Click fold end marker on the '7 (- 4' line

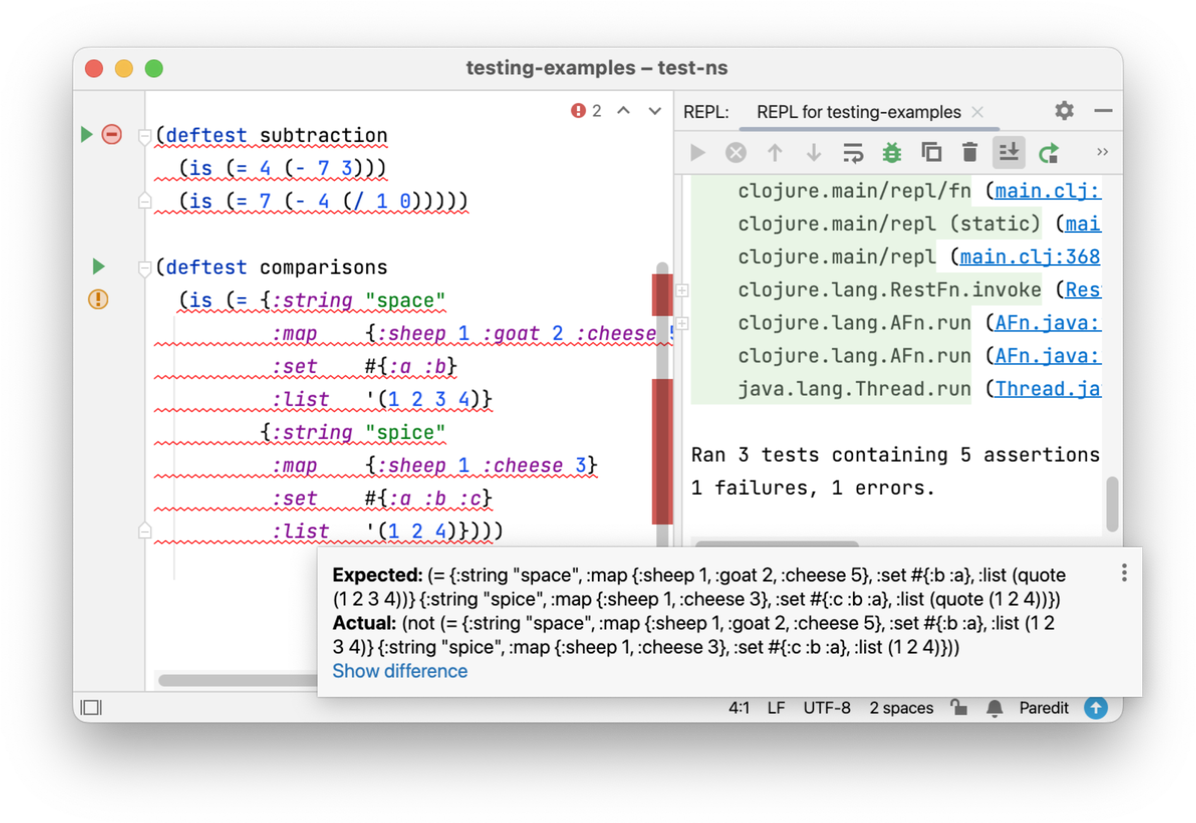pyautogui.click(x=144, y=201)
